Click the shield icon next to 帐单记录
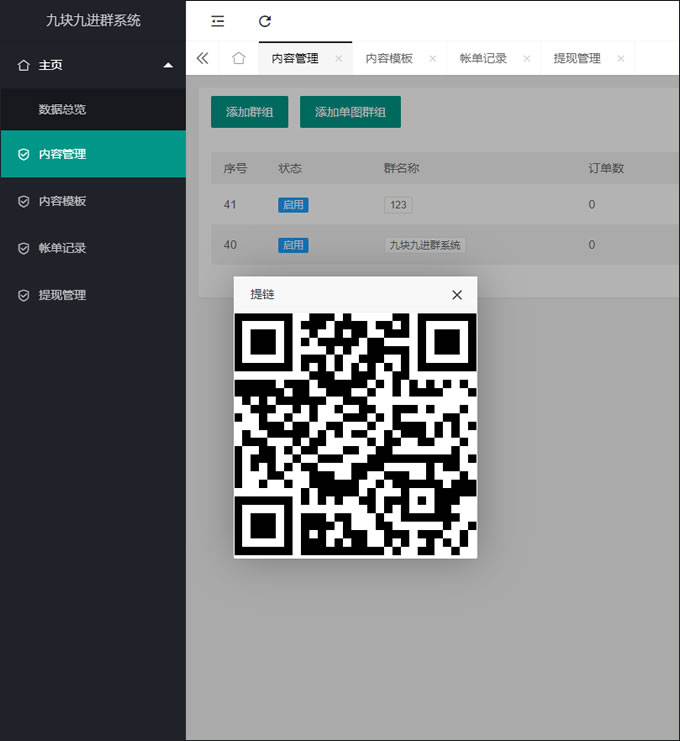Screen dimensions: 680x741 pyautogui.click(x=24, y=249)
